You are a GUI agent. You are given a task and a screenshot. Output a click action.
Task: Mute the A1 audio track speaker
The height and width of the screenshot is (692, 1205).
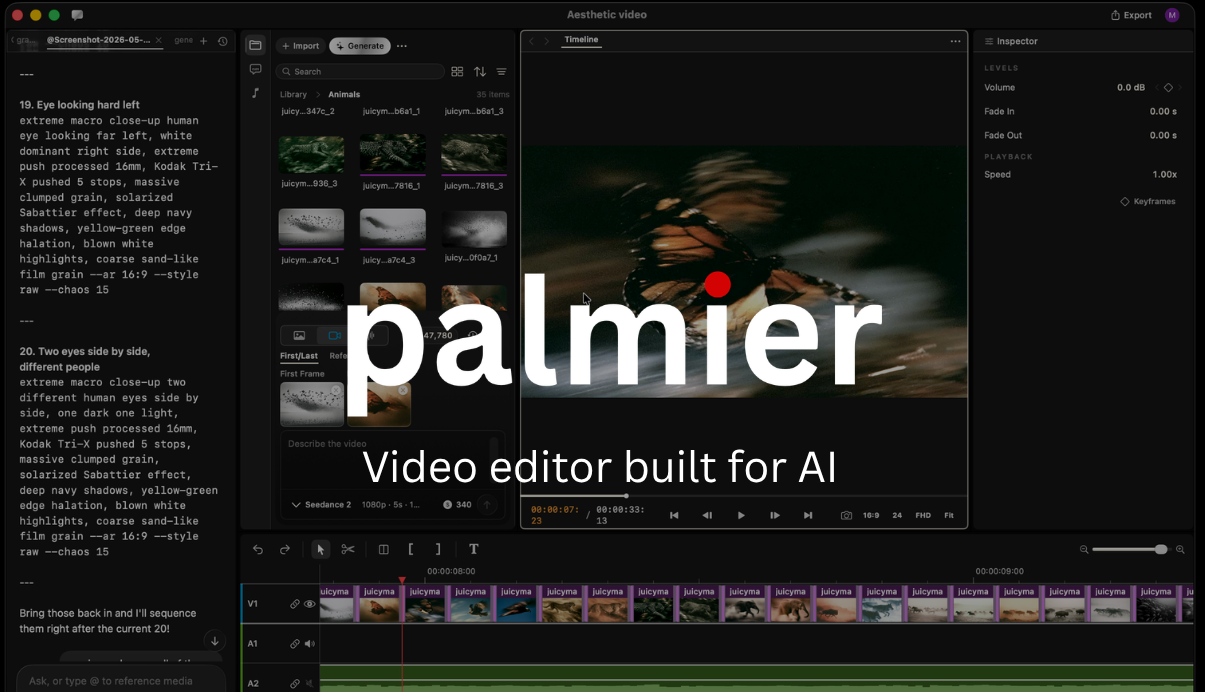coord(310,644)
